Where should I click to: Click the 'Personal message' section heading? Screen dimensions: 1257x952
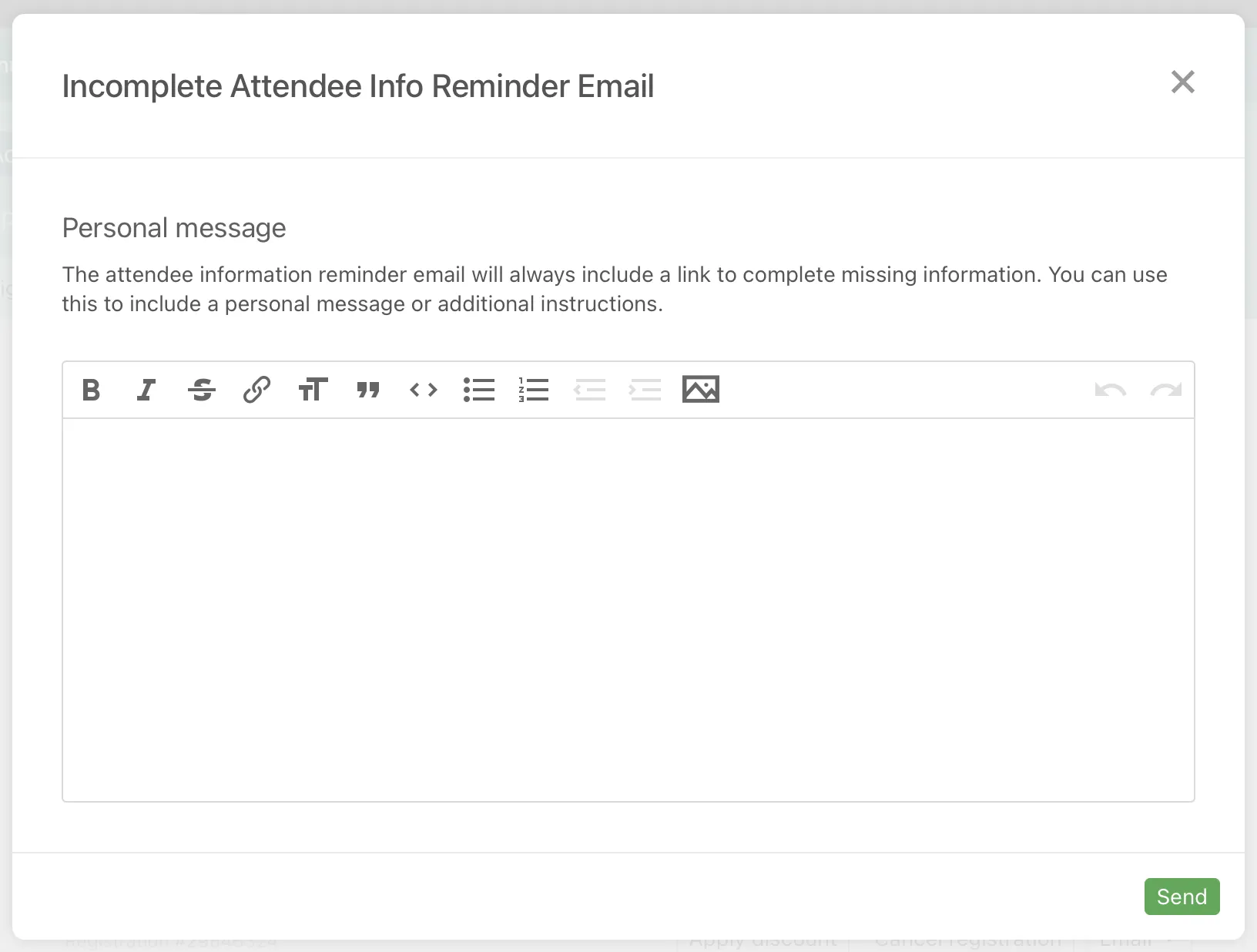tap(174, 228)
